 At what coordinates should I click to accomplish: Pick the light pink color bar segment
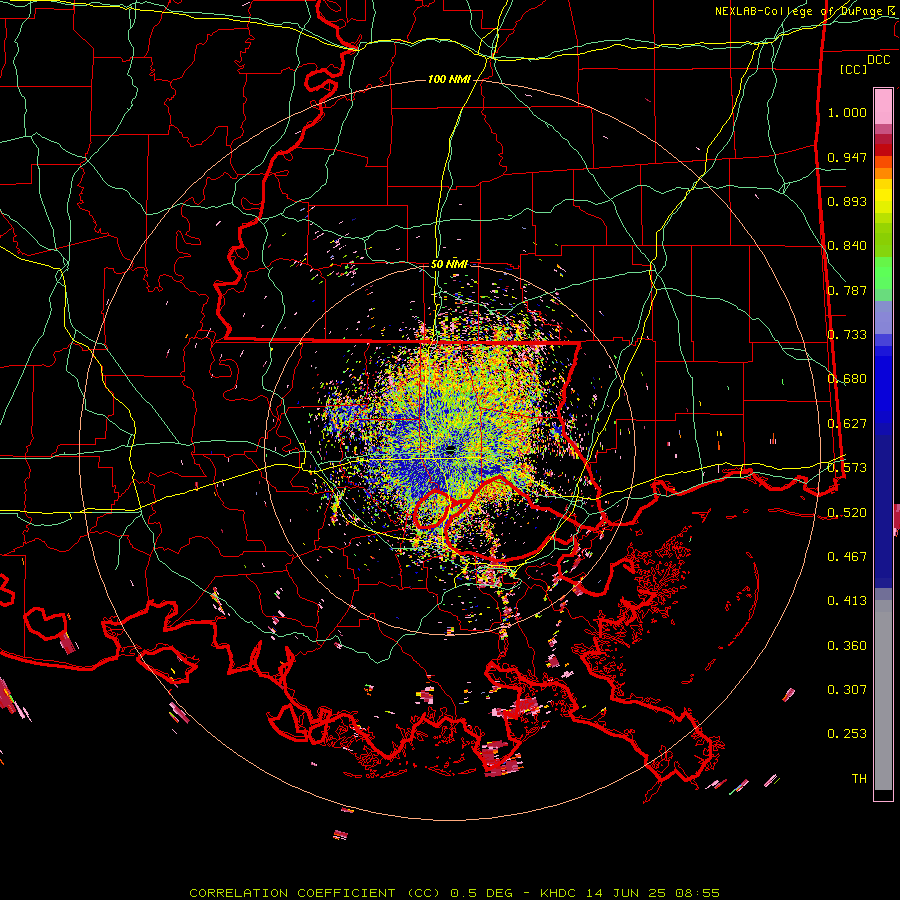(x=883, y=106)
